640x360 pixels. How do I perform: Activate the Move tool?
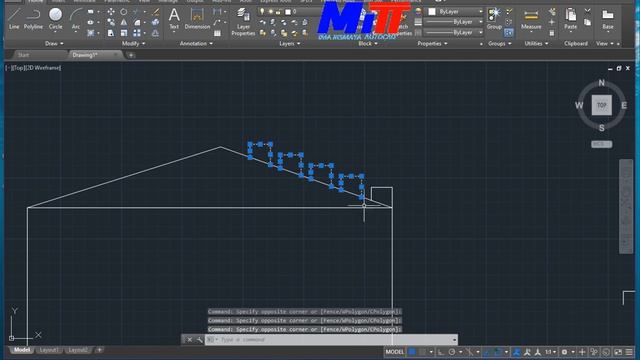(111, 12)
